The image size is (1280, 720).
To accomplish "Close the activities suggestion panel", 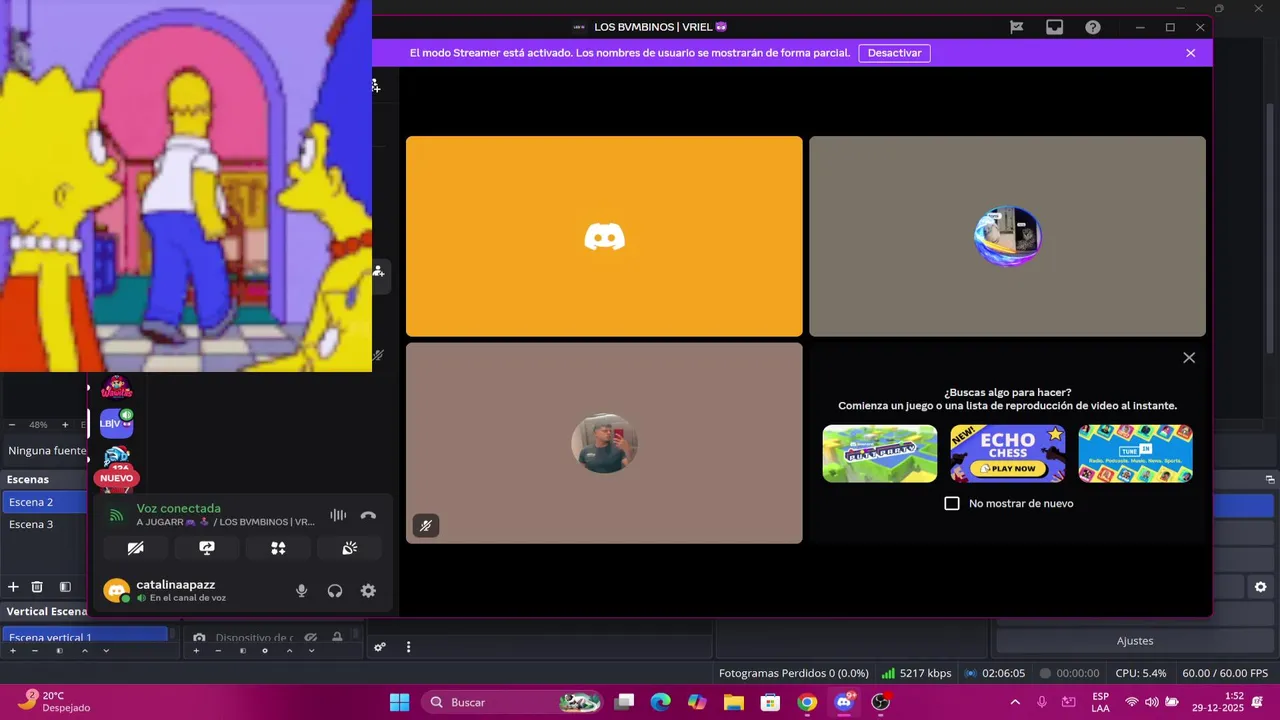I will [x=1189, y=357].
